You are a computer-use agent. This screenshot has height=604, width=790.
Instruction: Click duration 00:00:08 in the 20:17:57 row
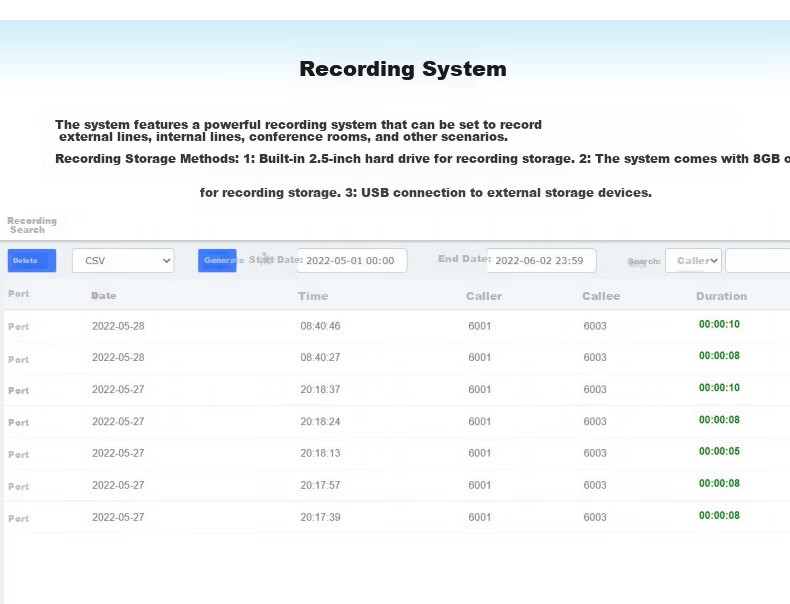click(719, 483)
